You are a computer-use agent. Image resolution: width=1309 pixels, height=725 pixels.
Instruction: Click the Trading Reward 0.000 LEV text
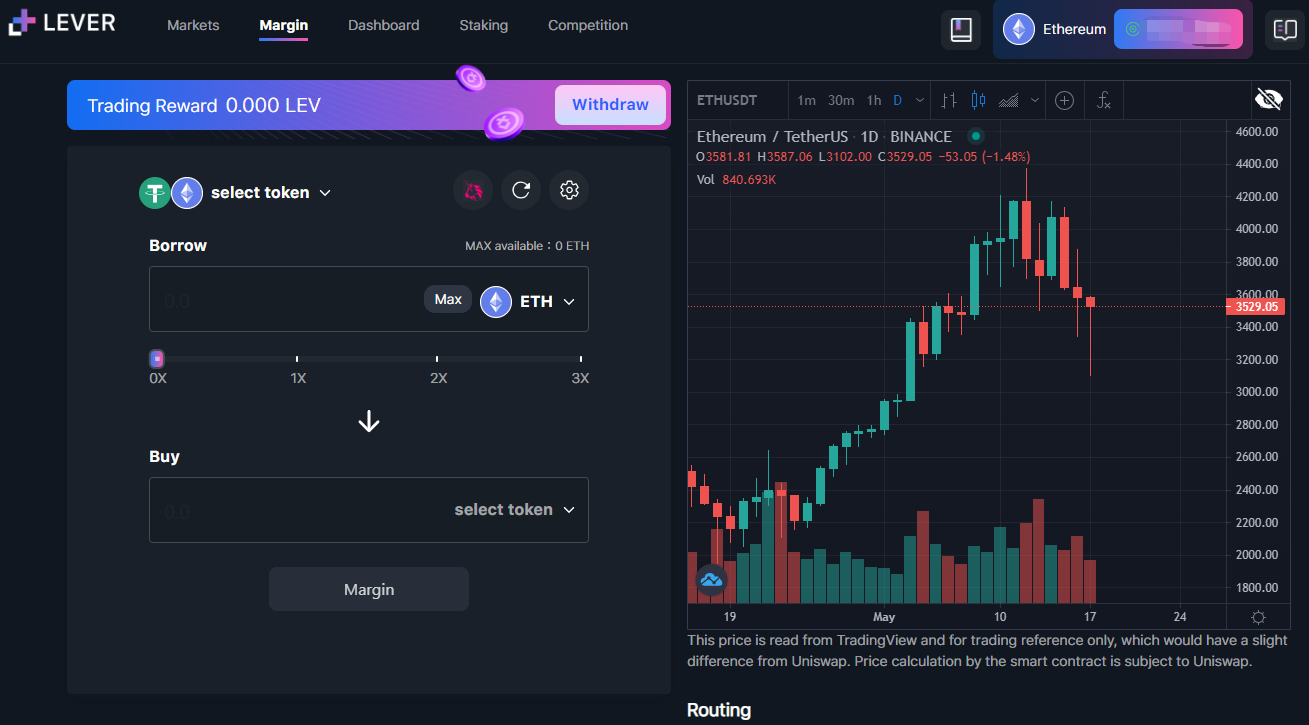tap(204, 105)
